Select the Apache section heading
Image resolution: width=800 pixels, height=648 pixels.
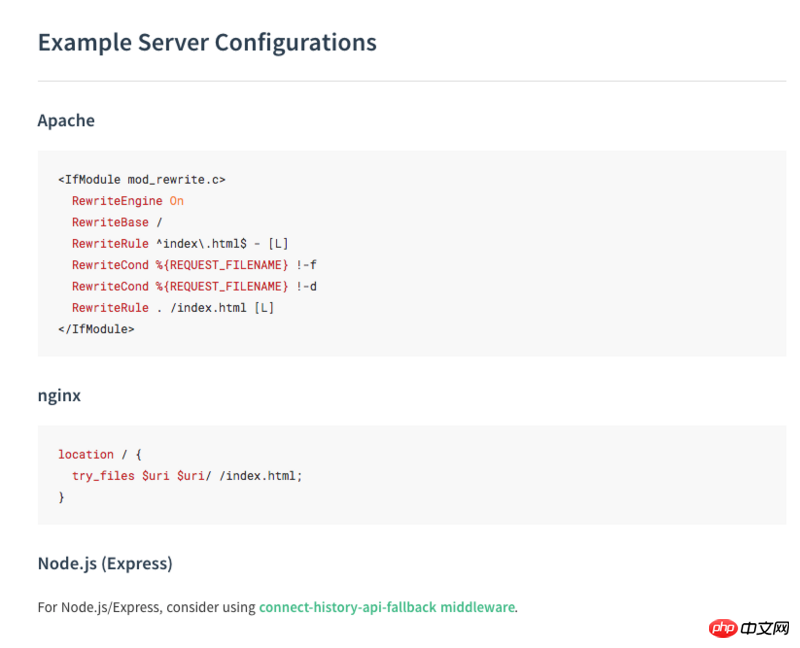pyautogui.click(x=66, y=120)
